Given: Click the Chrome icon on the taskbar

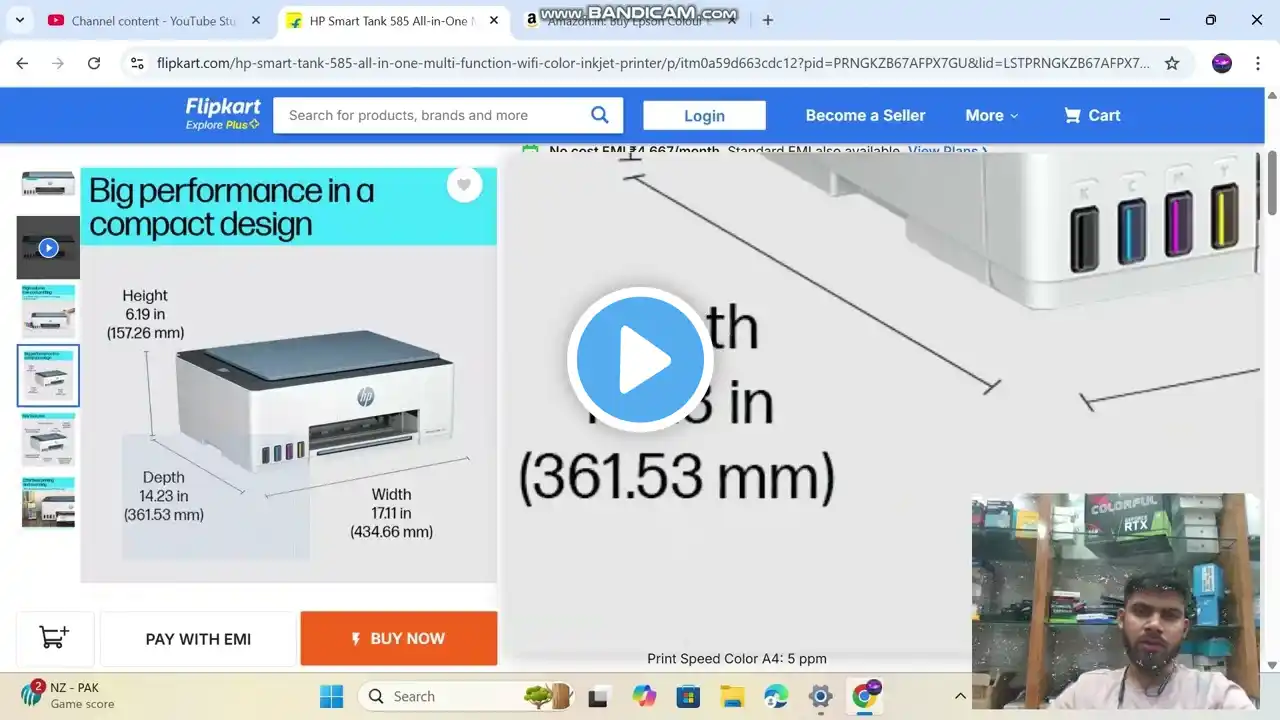Looking at the screenshot, I should point(865,695).
